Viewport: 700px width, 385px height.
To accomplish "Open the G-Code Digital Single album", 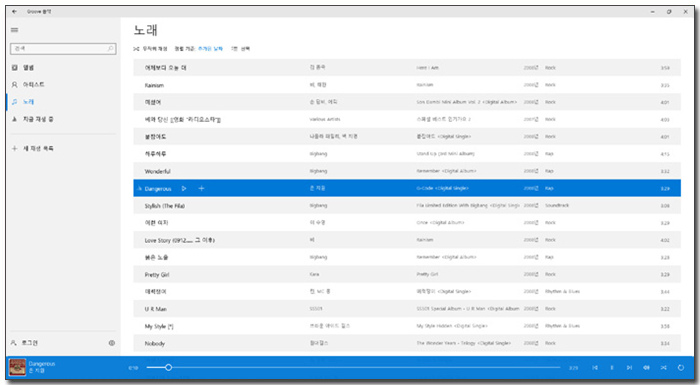I will (x=442, y=188).
